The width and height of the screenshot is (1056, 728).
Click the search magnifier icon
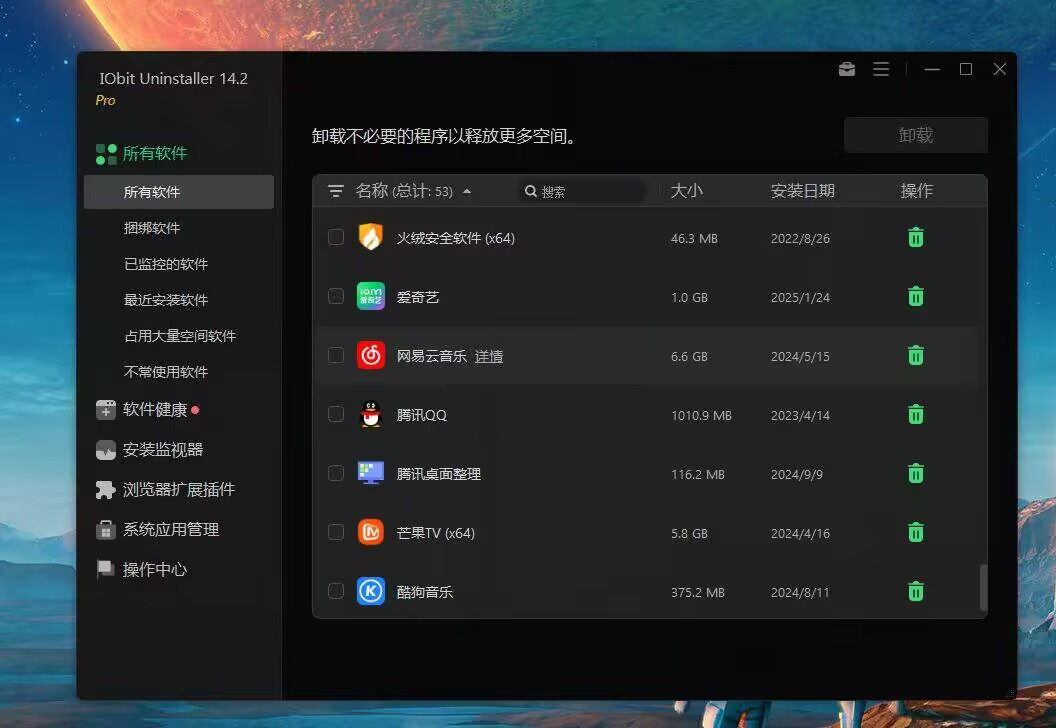pyautogui.click(x=531, y=191)
